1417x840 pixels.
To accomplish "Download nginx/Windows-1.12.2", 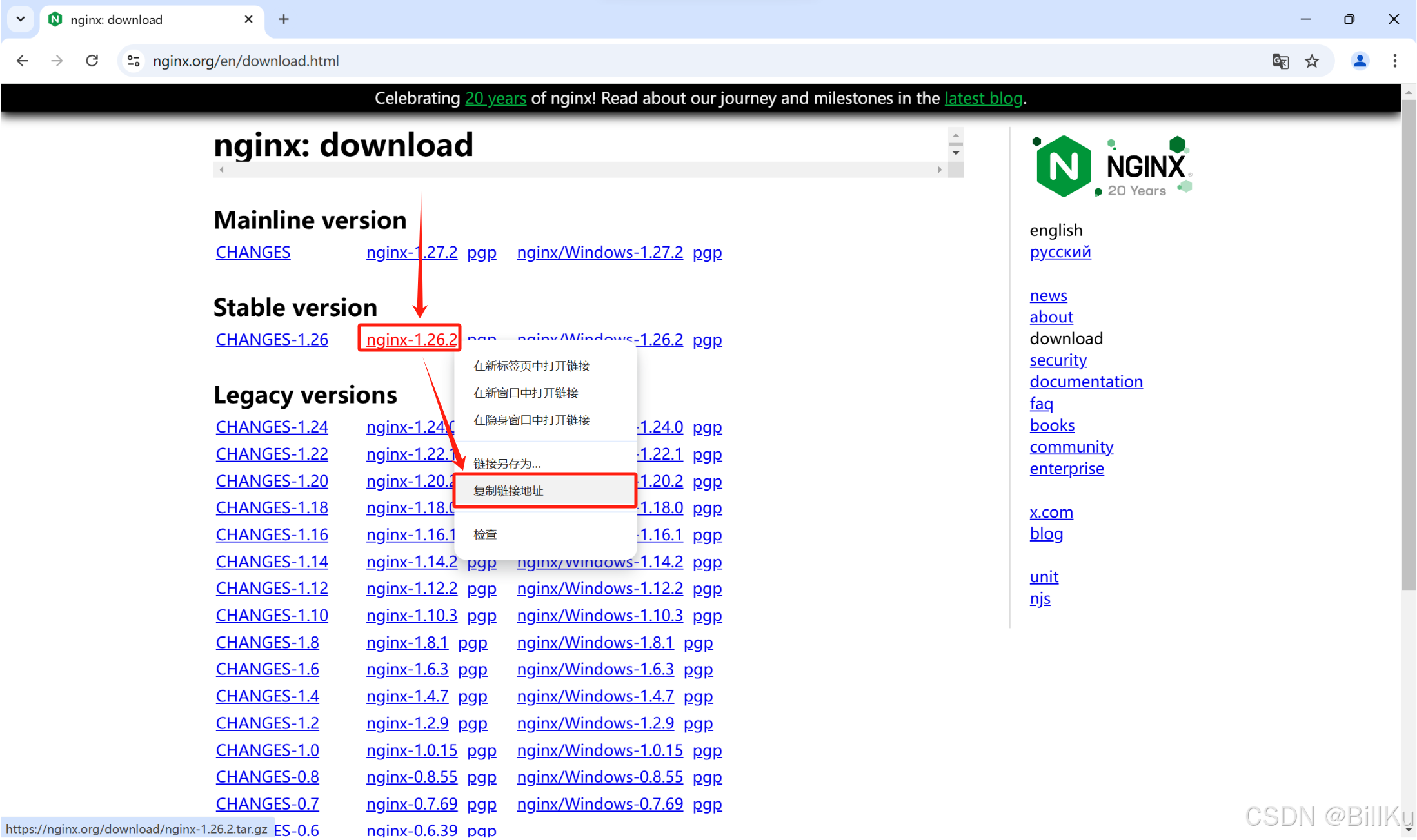I will [x=600, y=588].
